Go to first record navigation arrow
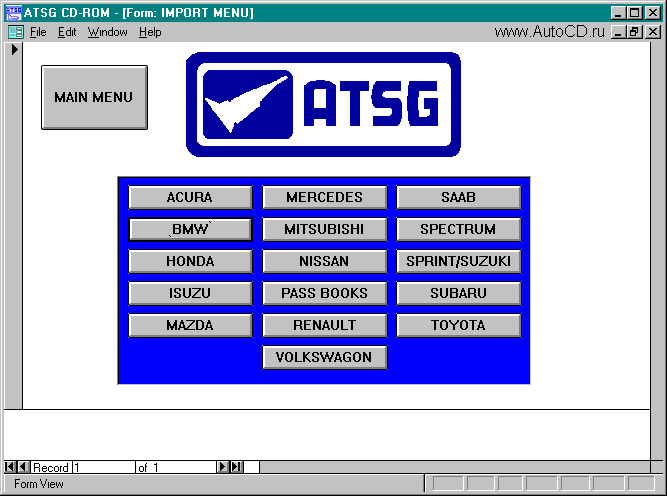 [x=10, y=467]
